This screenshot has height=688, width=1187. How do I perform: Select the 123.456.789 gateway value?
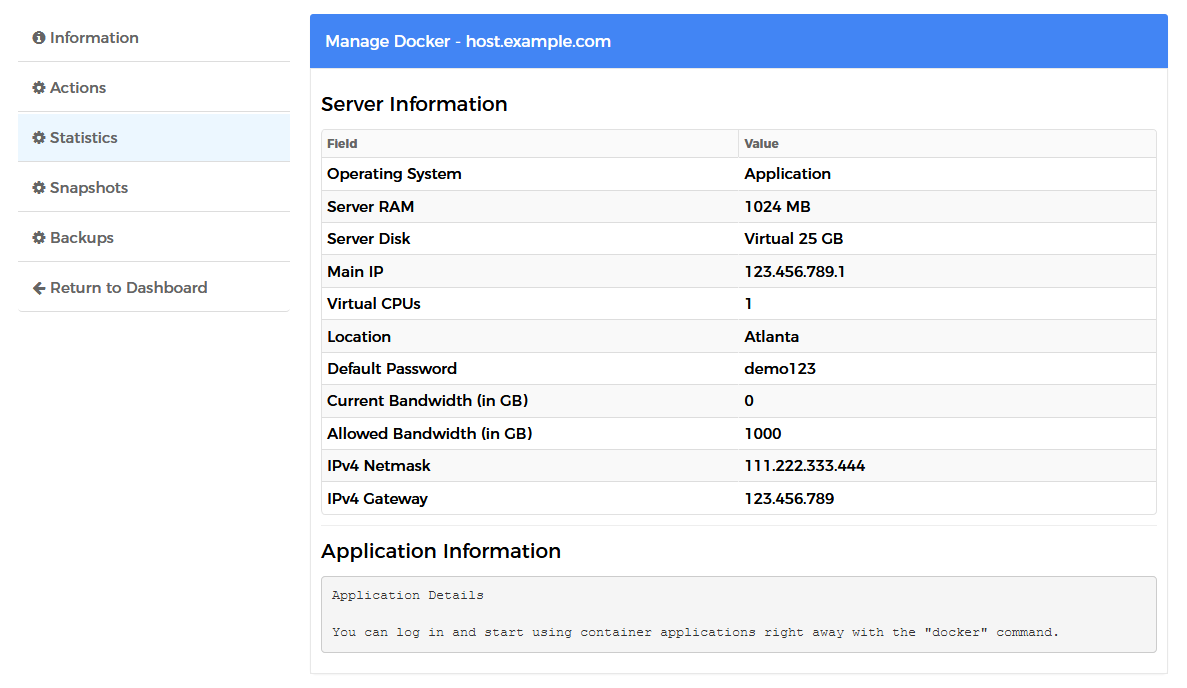[x=789, y=499]
